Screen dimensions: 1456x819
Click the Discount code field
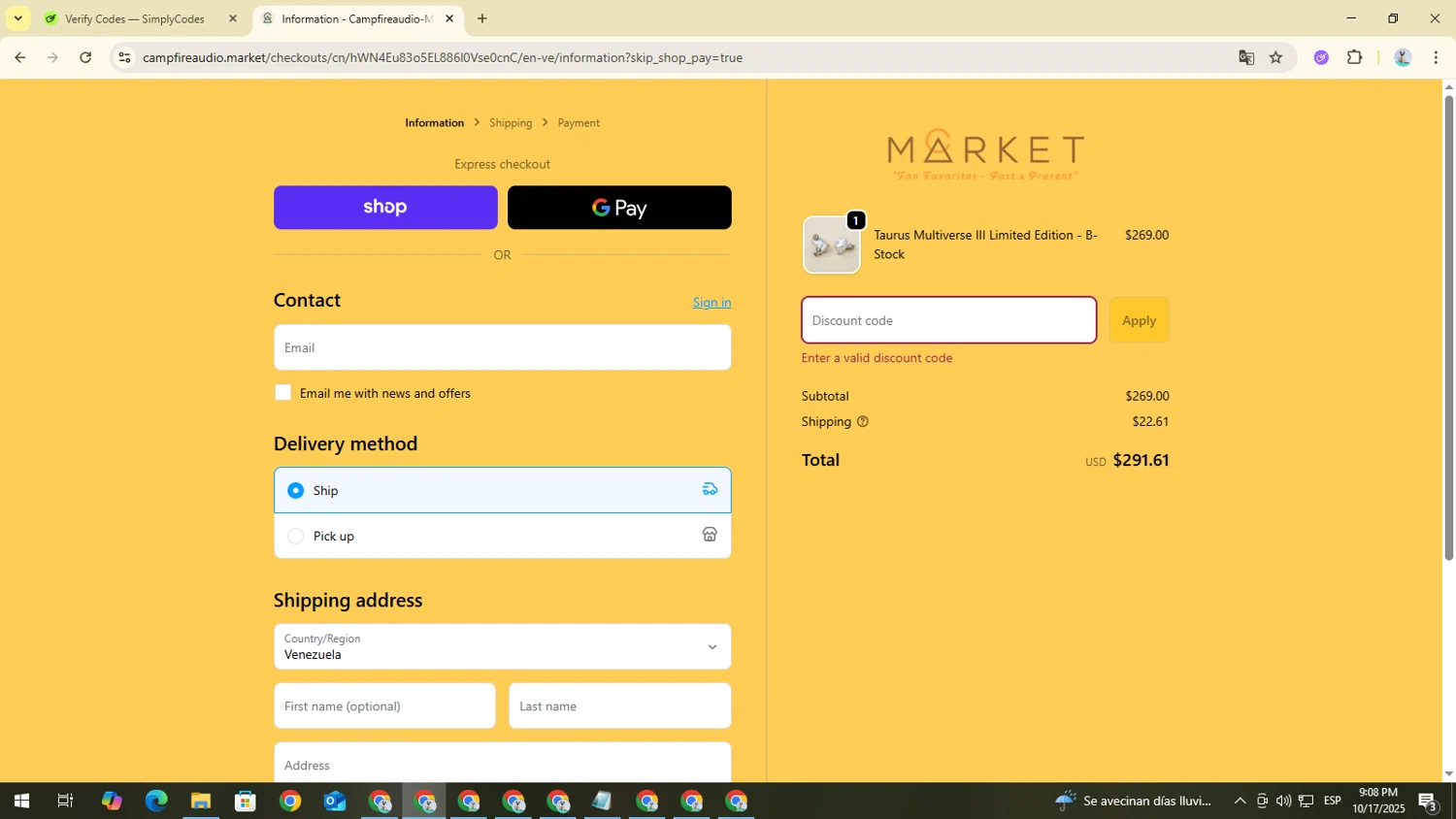948,320
